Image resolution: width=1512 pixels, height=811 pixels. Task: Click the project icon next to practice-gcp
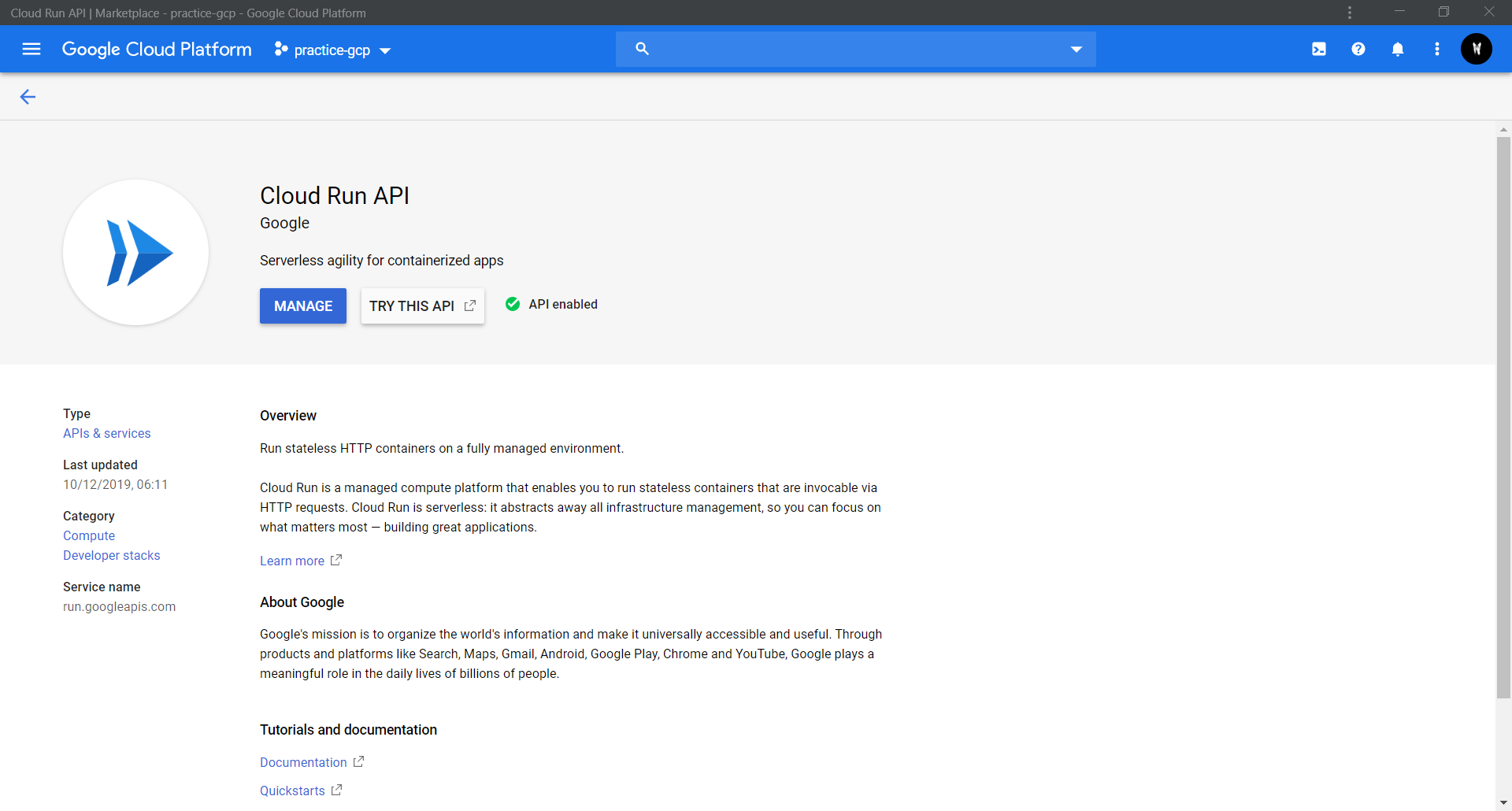pyautogui.click(x=280, y=49)
